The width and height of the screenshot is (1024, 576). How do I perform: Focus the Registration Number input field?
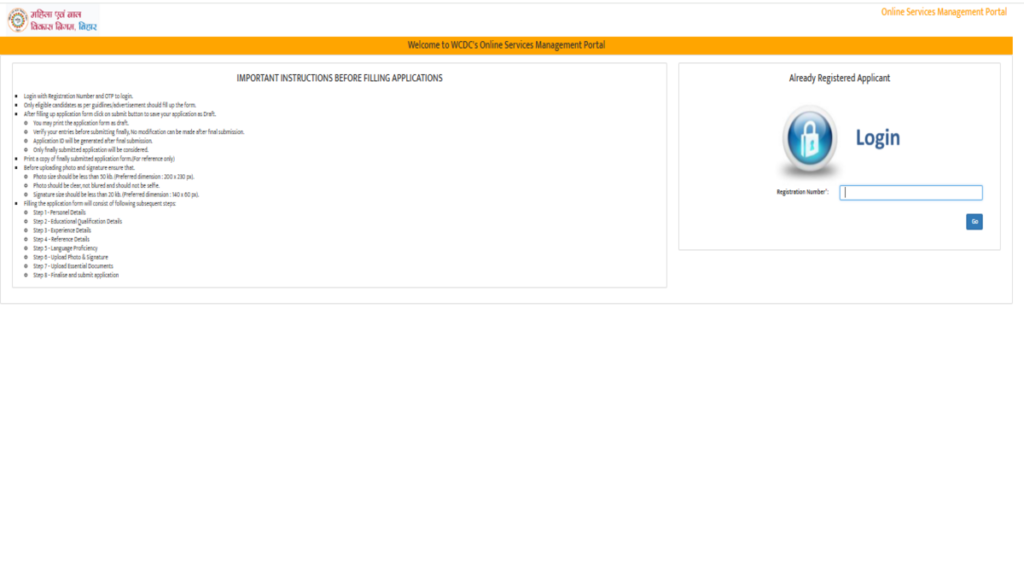click(x=910, y=193)
